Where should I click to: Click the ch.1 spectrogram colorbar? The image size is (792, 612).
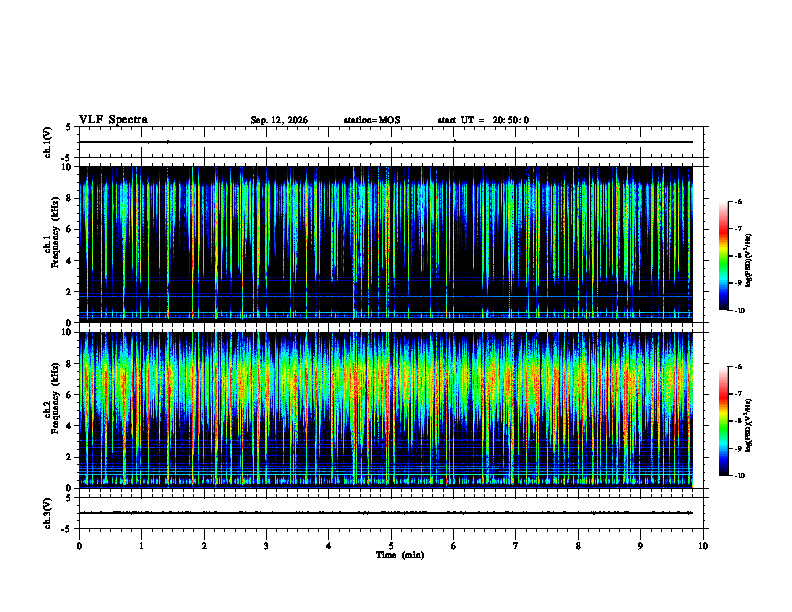(x=723, y=256)
